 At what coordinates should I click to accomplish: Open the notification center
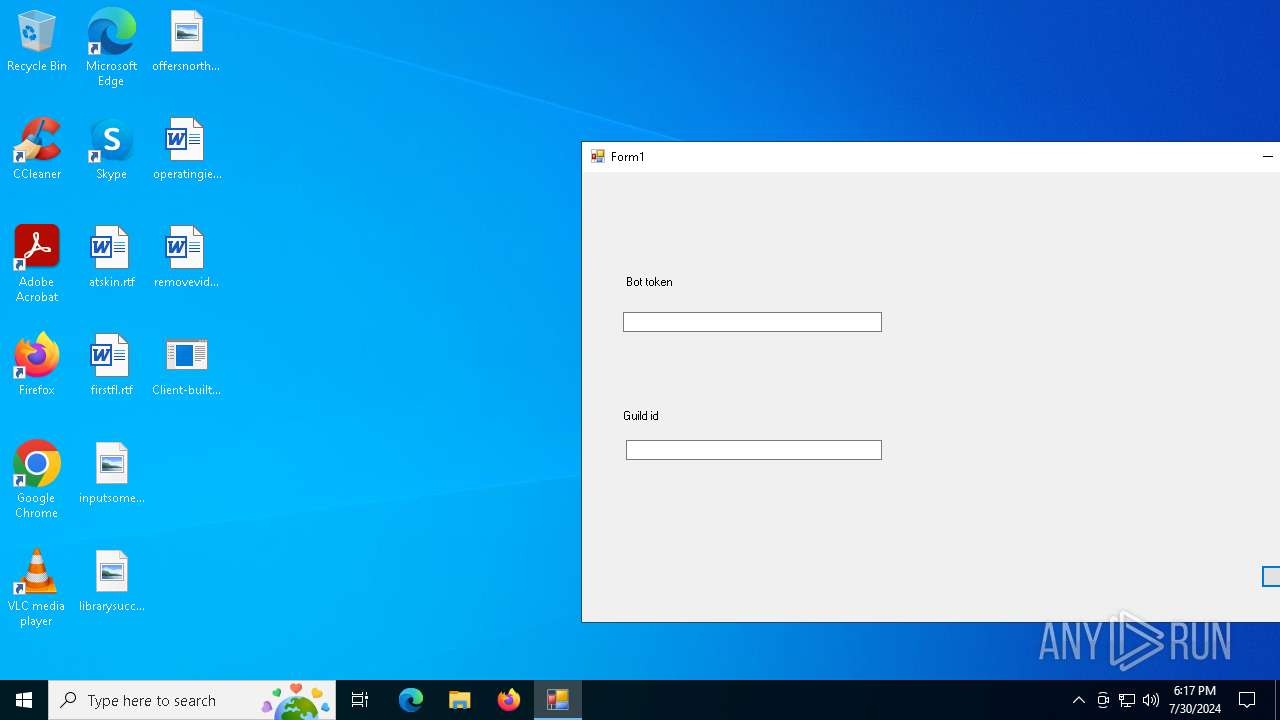pyautogui.click(x=1248, y=700)
